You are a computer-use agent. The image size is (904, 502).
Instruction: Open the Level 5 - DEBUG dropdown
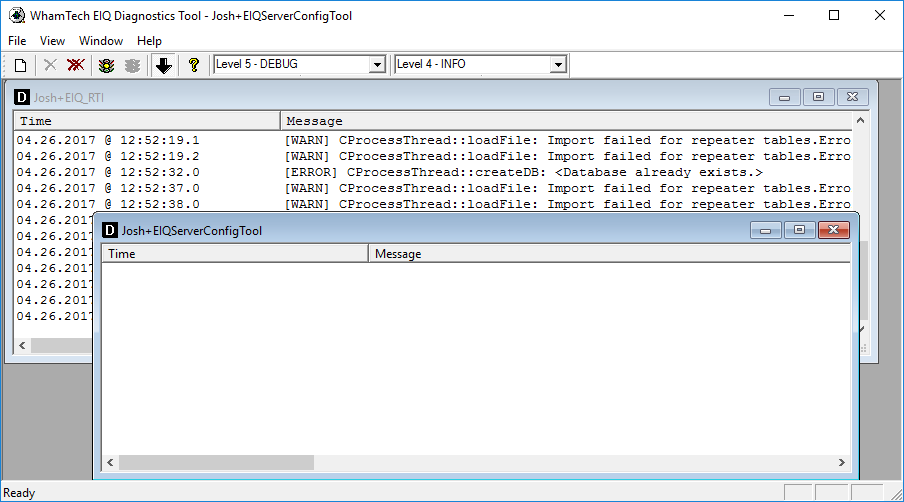tap(377, 65)
